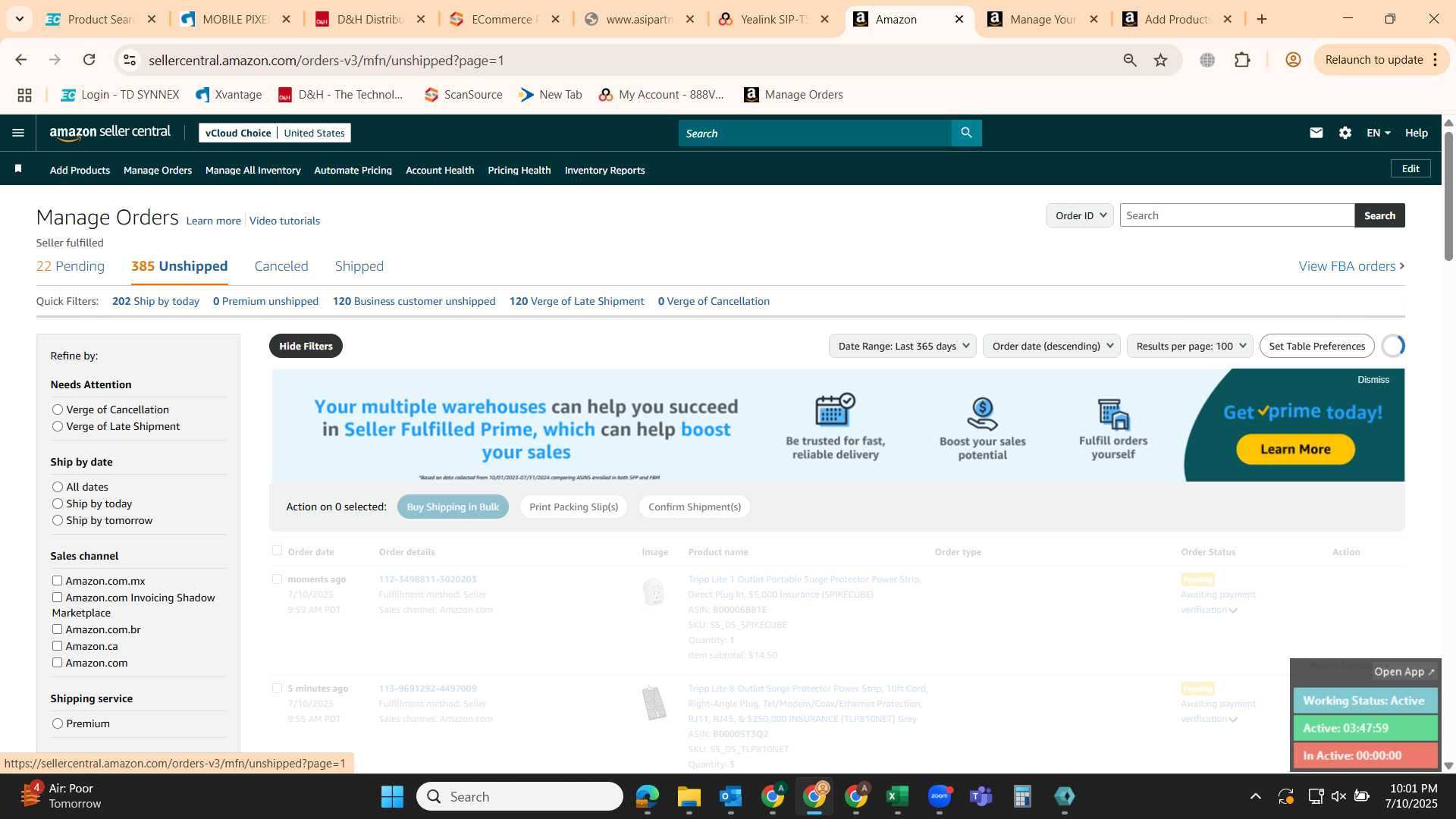This screenshot has height=819, width=1456.
Task: Click the Tripp Lite SPIKECUBE product thumbnail
Action: coord(653,592)
